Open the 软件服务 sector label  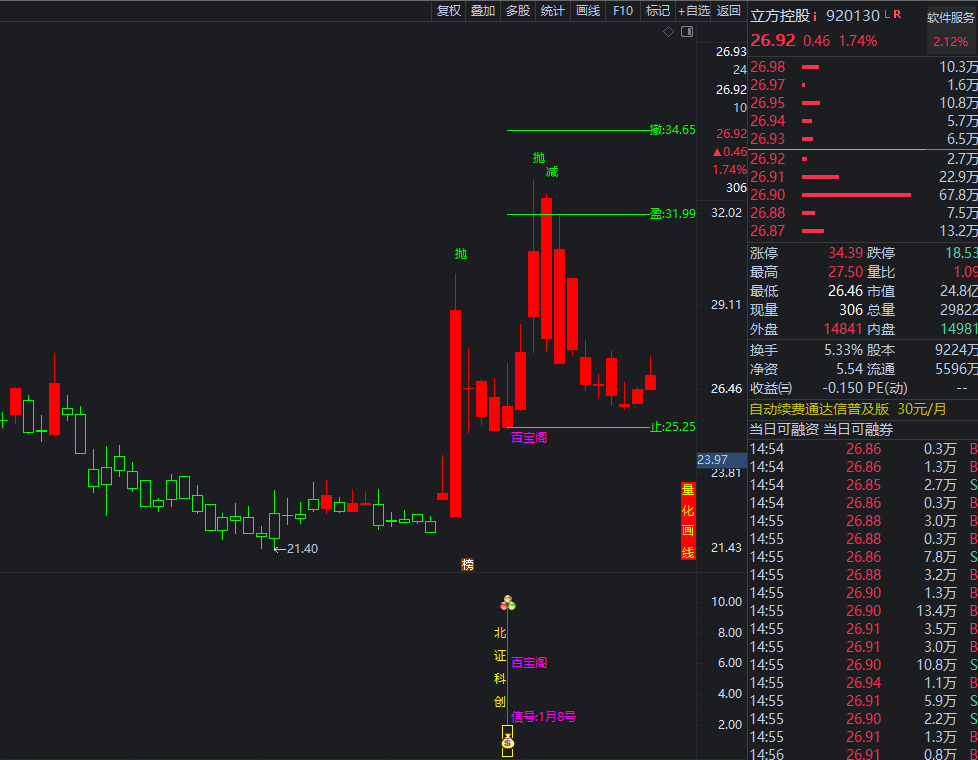[x=951, y=17]
